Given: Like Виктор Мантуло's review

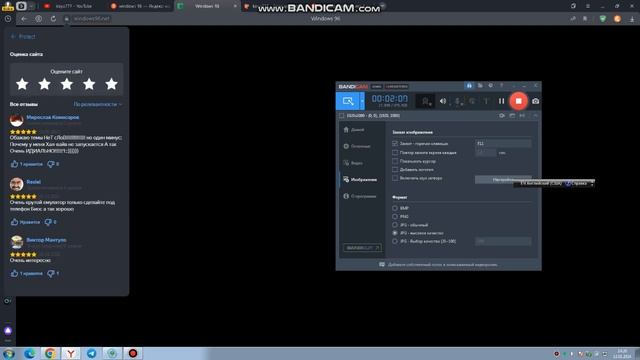Looking at the screenshot, I should tap(27, 273).
